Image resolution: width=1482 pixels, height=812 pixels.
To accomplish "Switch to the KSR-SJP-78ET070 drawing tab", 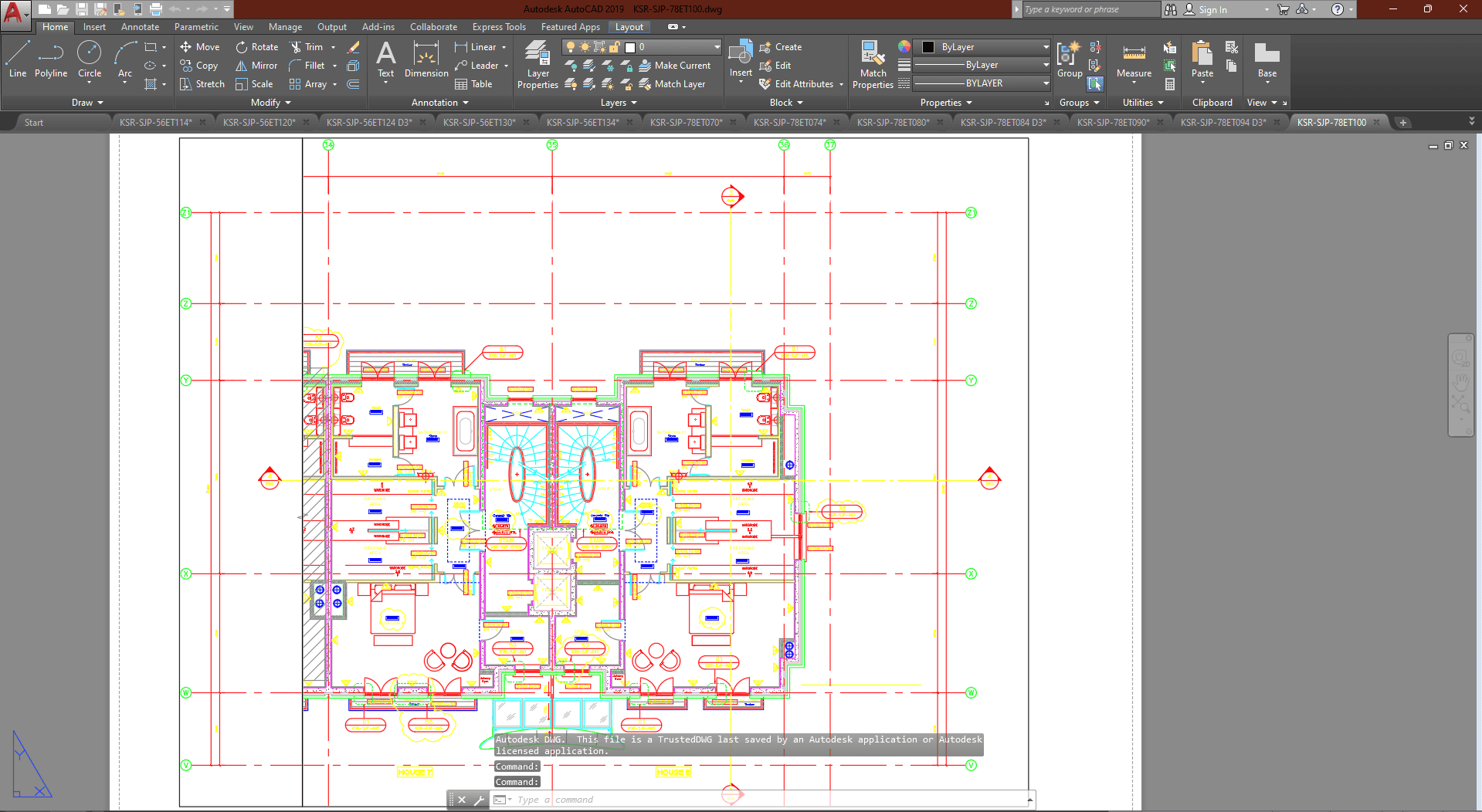I will 686,122.
